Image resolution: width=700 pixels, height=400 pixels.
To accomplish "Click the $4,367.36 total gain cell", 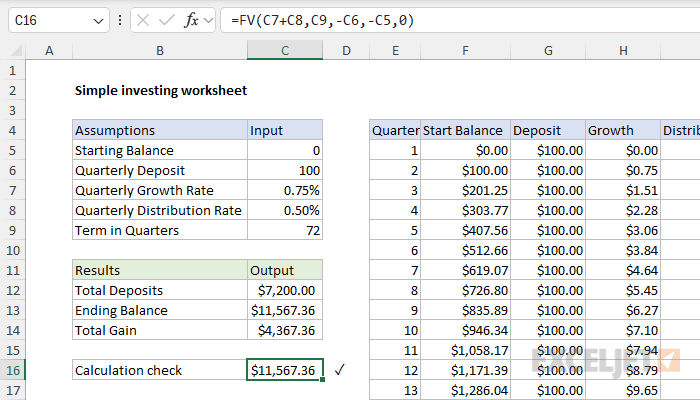I will click(x=285, y=330).
